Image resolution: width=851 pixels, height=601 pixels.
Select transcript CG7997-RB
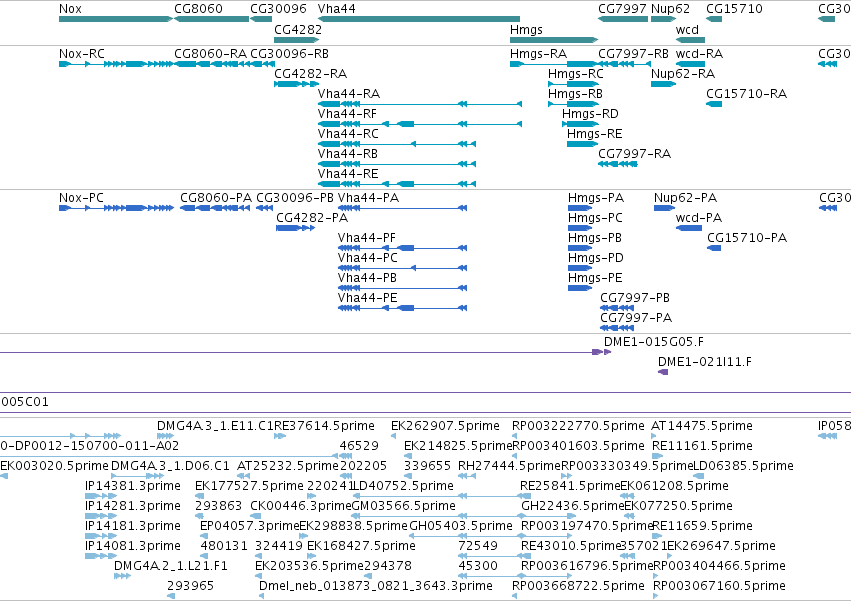click(633, 54)
